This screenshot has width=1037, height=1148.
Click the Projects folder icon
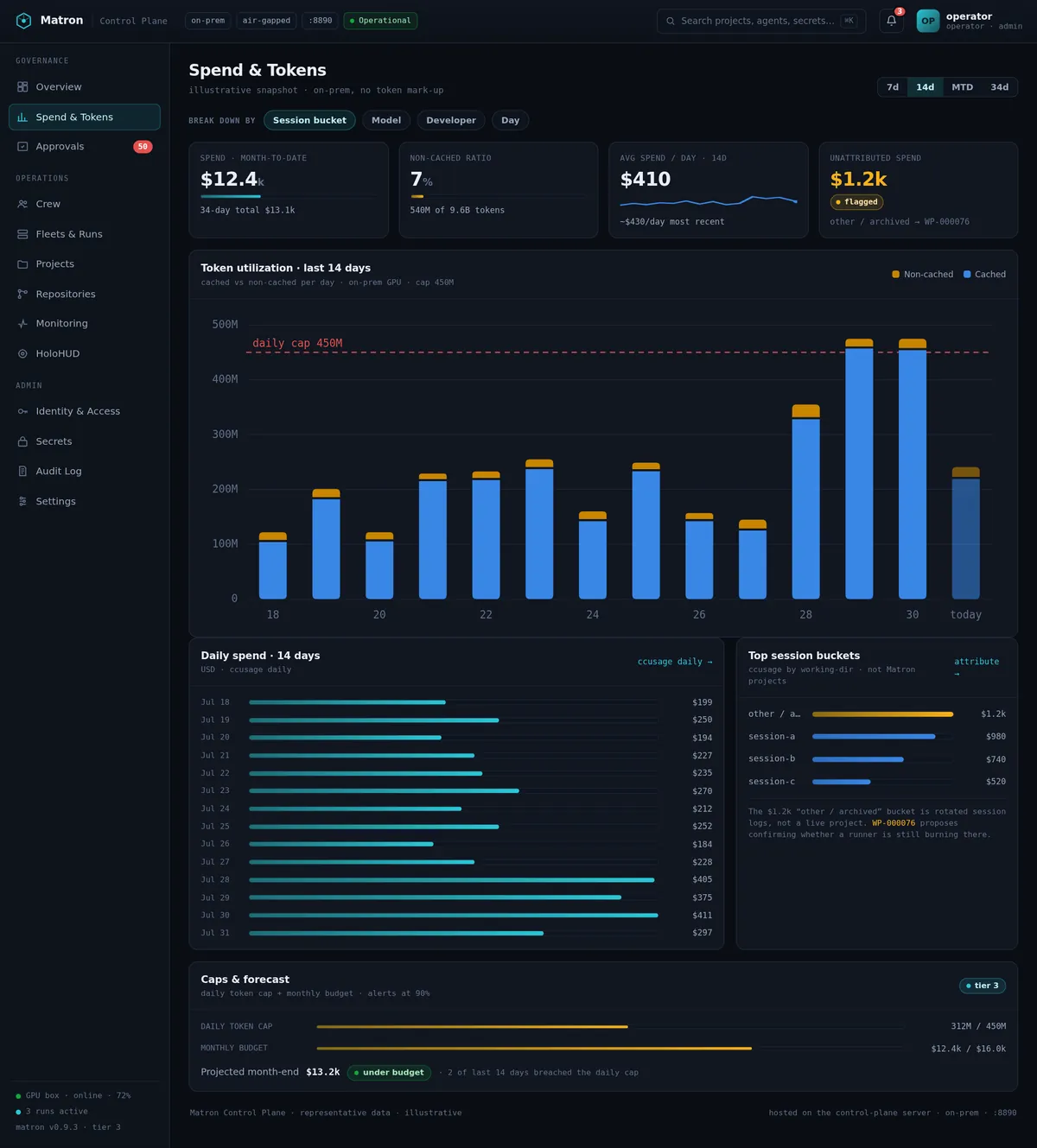22,264
